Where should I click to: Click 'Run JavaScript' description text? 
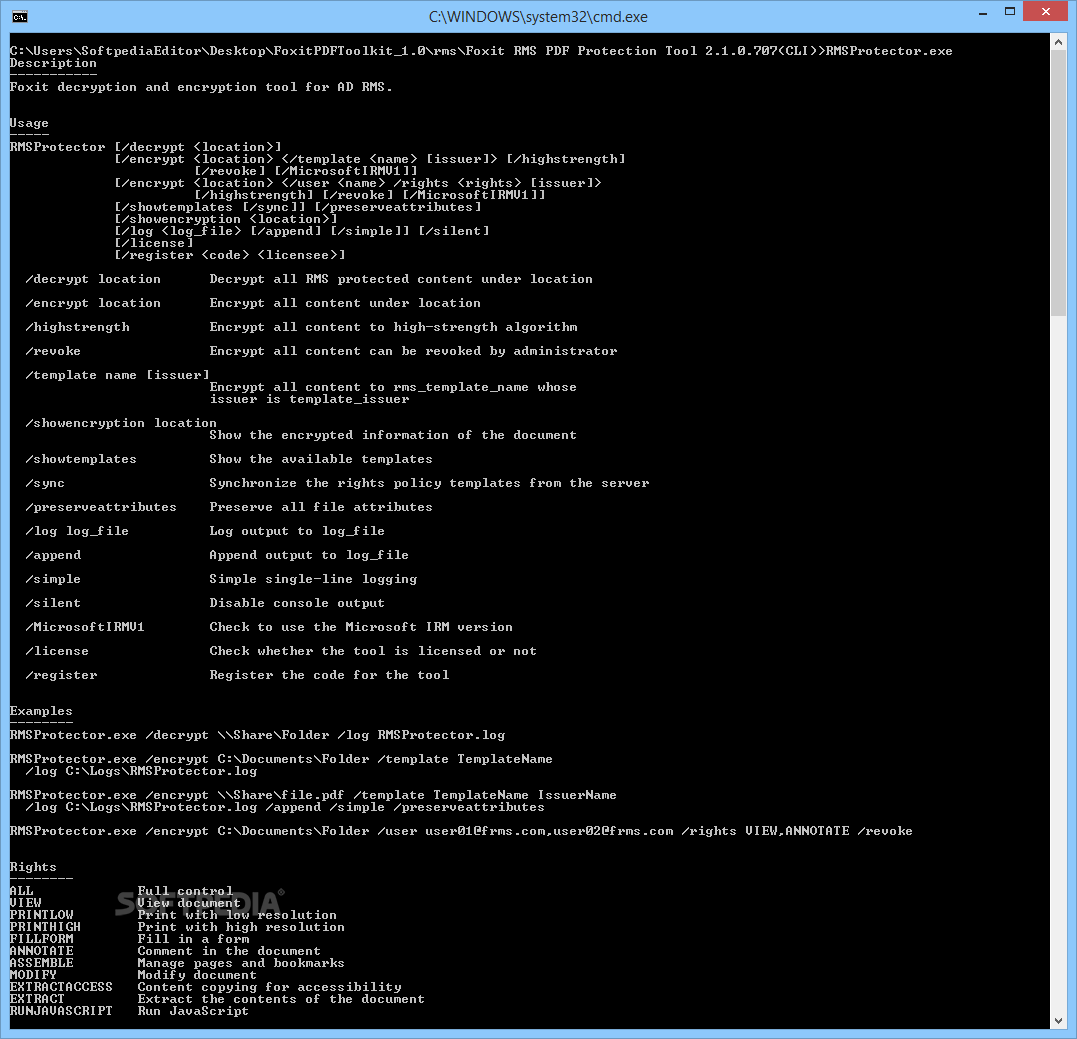pos(193,1011)
